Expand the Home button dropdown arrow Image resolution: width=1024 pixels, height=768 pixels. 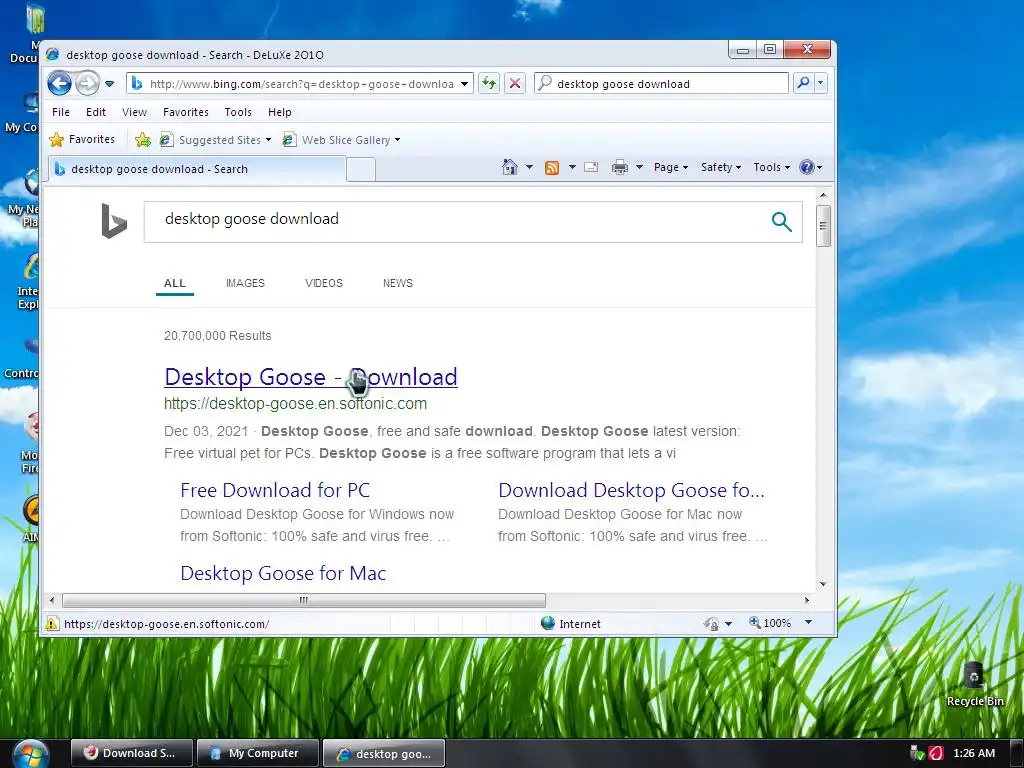(x=529, y=167)
